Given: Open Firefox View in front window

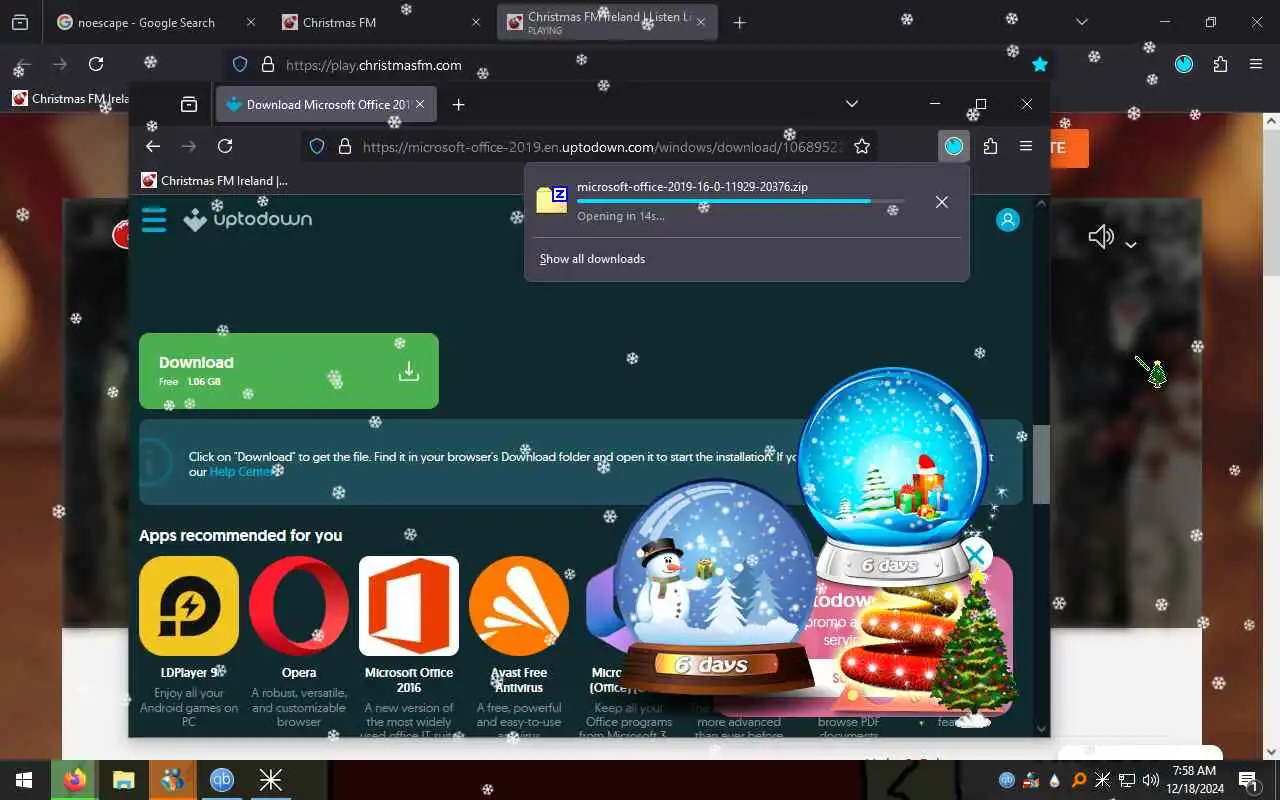Looking at the screenshot, I should [x=188, y=104].
